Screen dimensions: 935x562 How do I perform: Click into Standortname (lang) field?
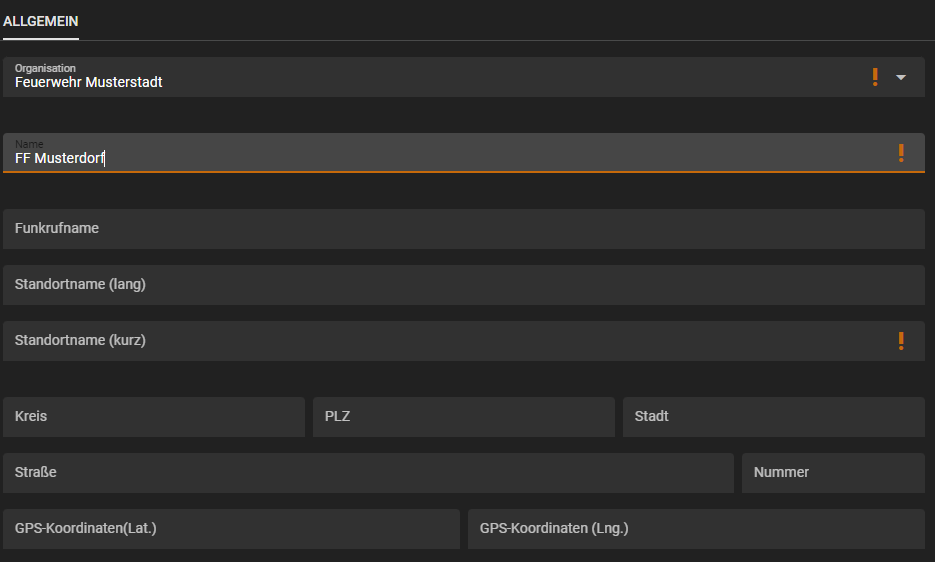[463, 285]
